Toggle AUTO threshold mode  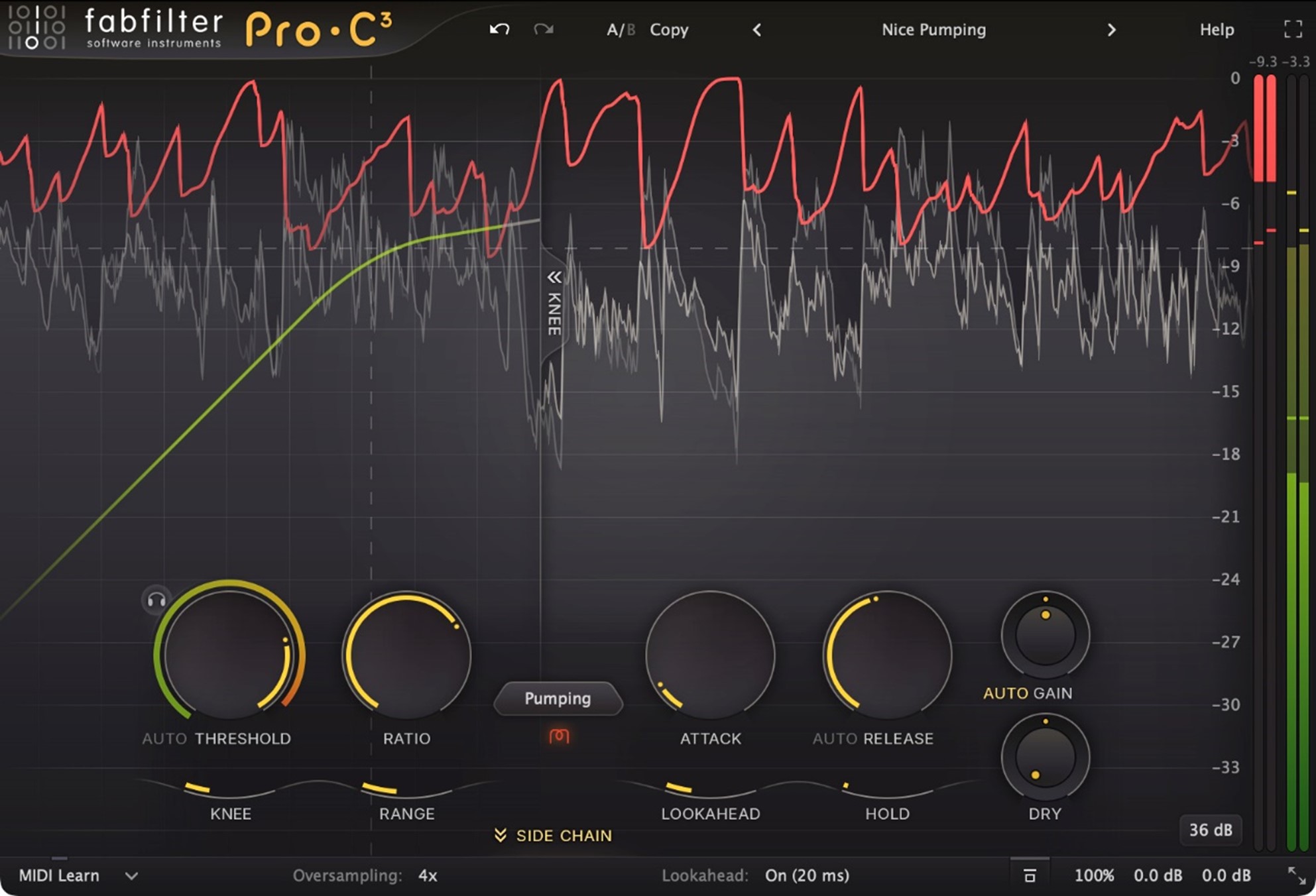164,738
